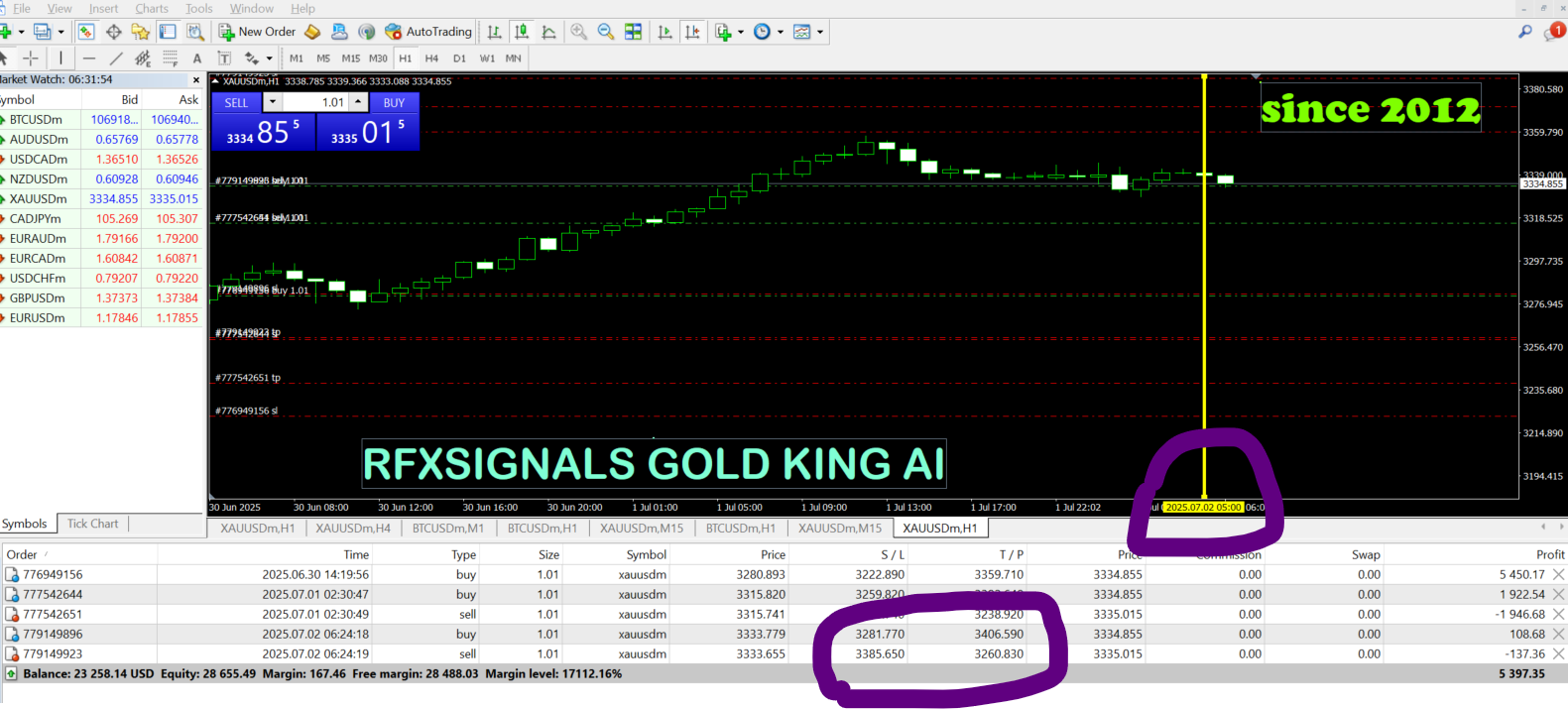Open the Data Window crosshair-circle icon
This screenshot has width=1568, height=710.
tap(114, 32)
